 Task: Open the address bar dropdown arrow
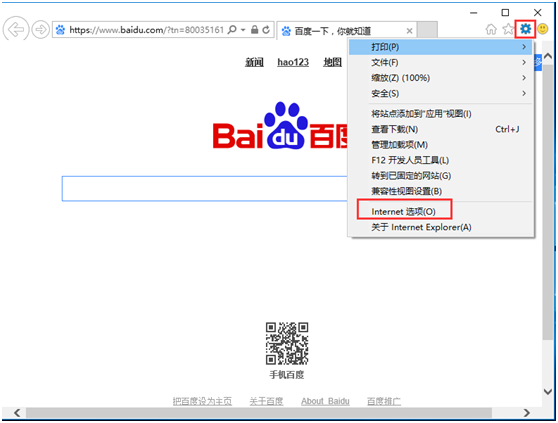click(243, 30)
